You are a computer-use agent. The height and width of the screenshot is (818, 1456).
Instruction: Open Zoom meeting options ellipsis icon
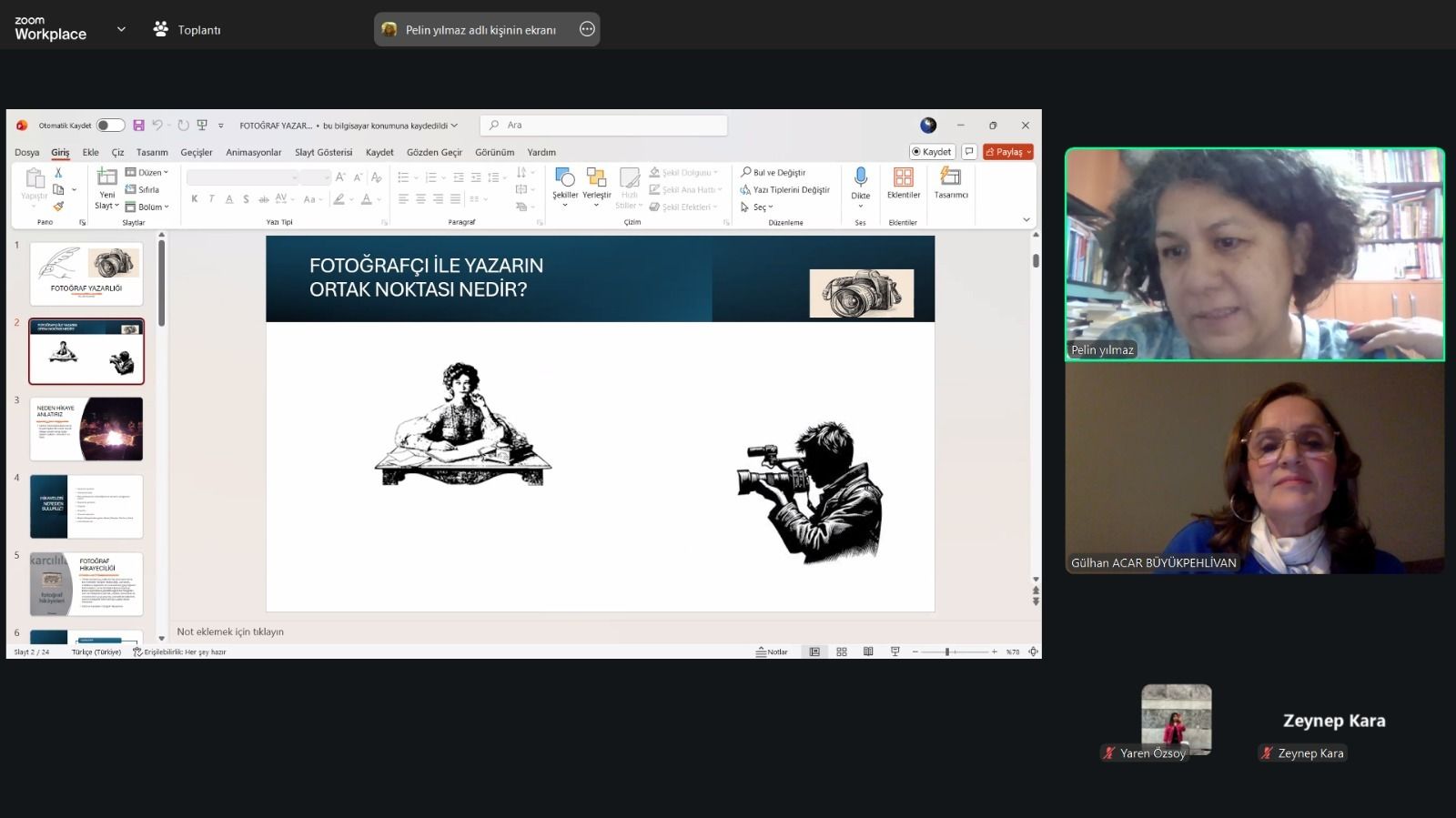pos(587,29)
